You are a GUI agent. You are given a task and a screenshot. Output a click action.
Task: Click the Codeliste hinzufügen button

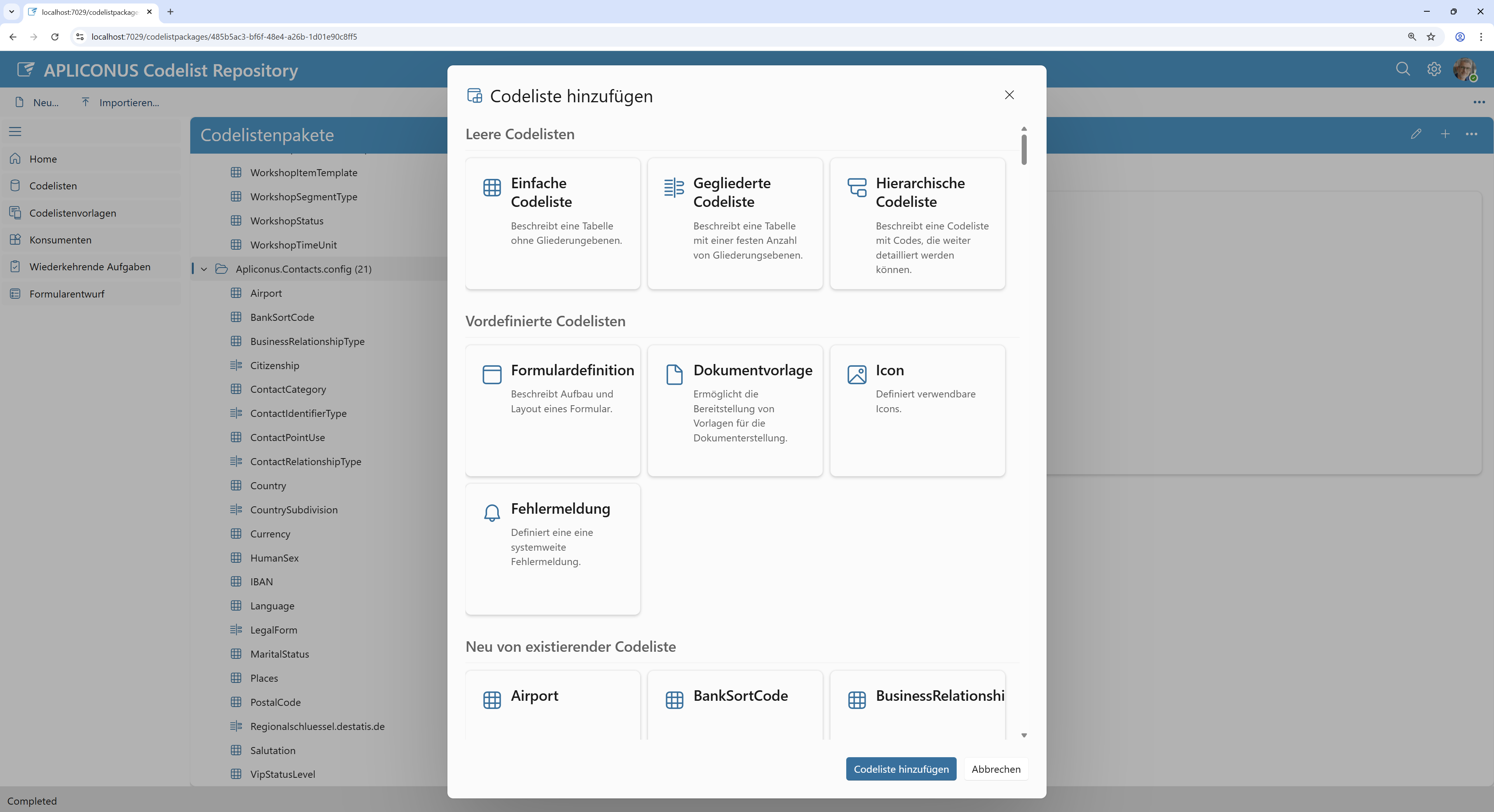(901, 768)
